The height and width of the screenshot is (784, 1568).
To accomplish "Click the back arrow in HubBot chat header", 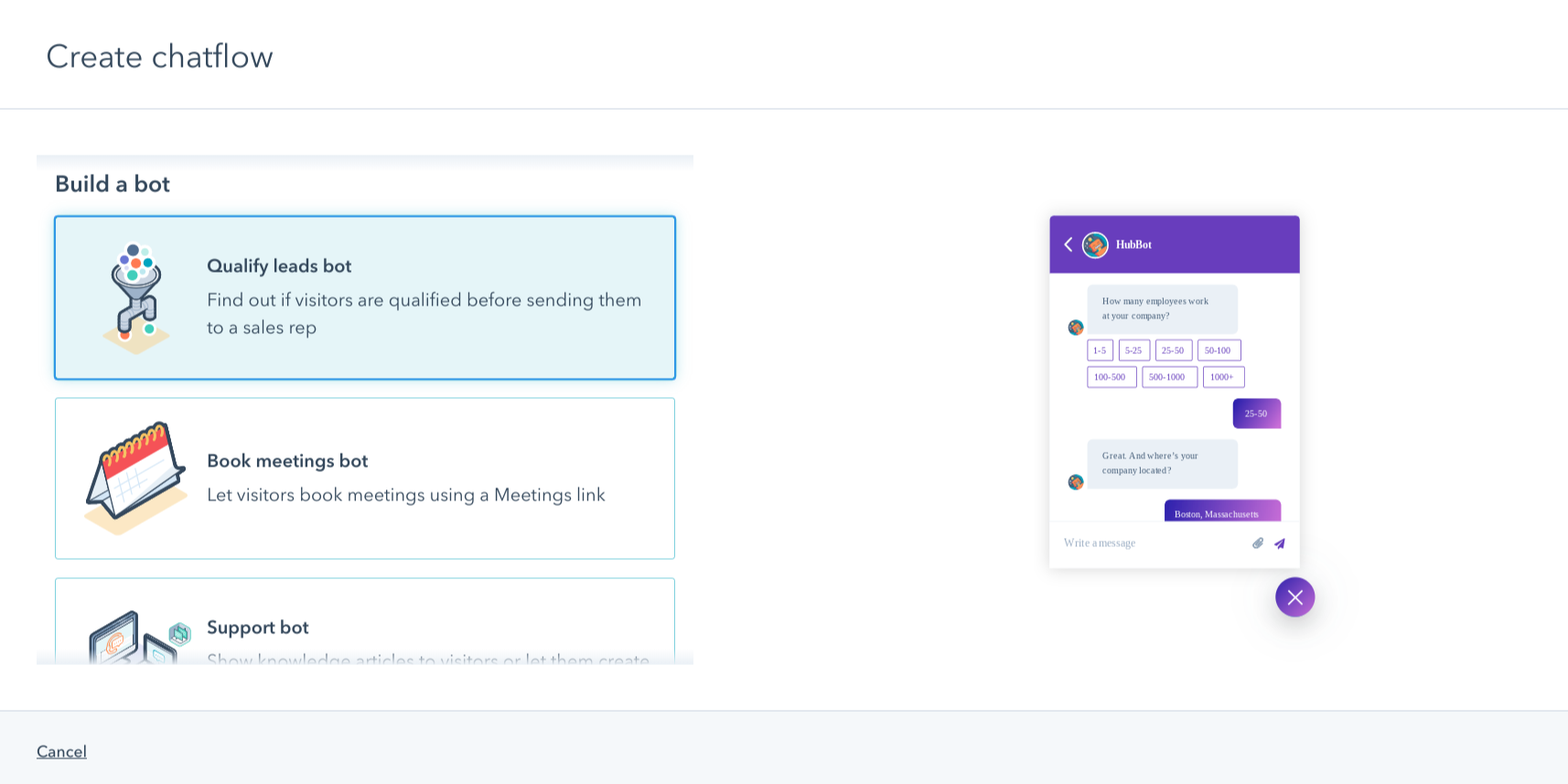I will point(1068,244).
